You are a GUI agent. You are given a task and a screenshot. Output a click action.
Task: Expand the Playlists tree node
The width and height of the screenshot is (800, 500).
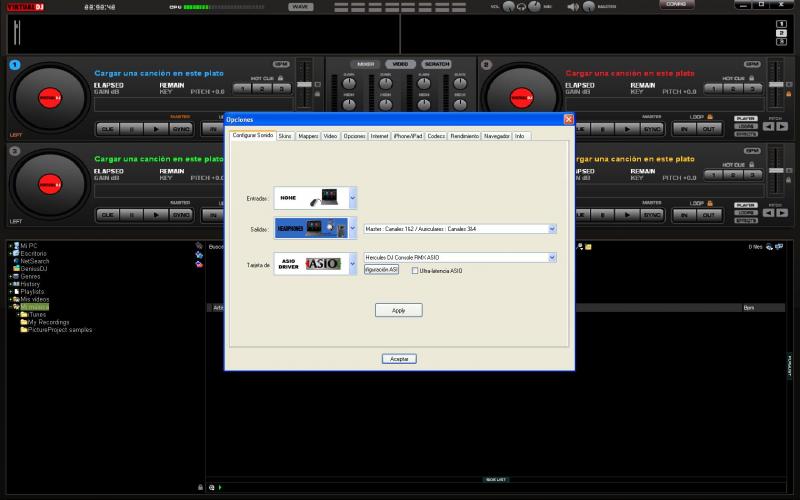(x=10, y=292)
